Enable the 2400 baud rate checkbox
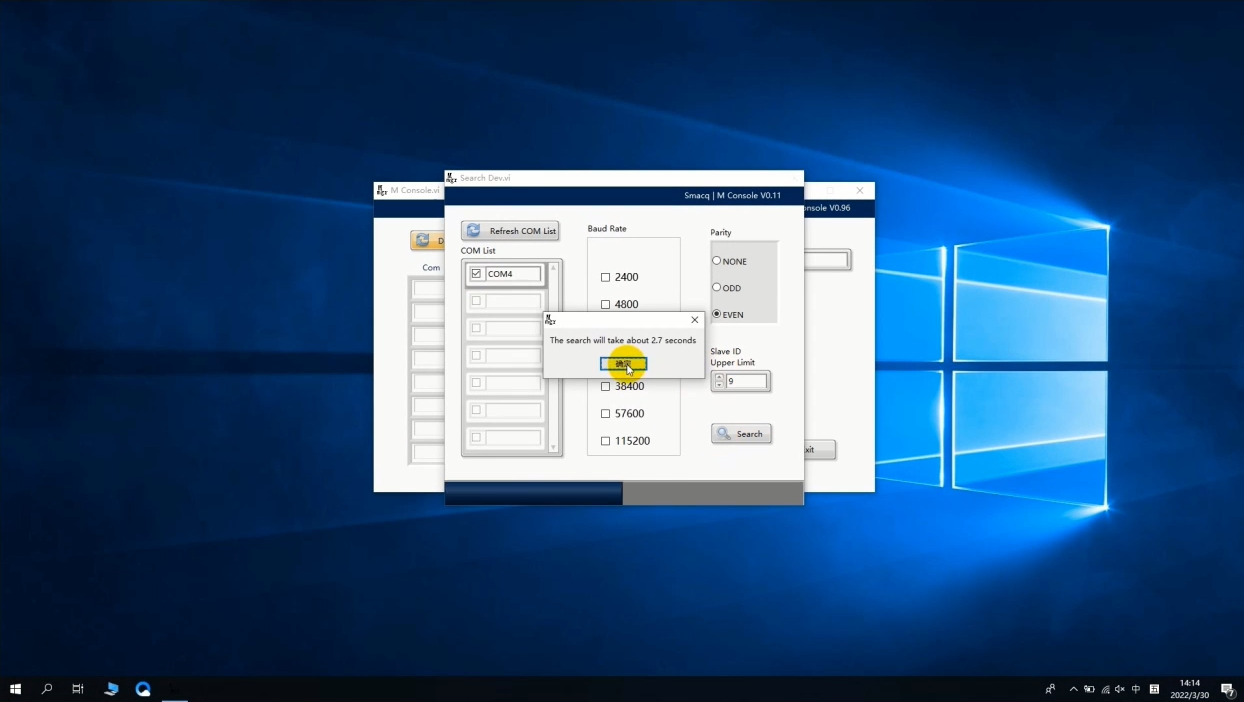 [605, 277]
